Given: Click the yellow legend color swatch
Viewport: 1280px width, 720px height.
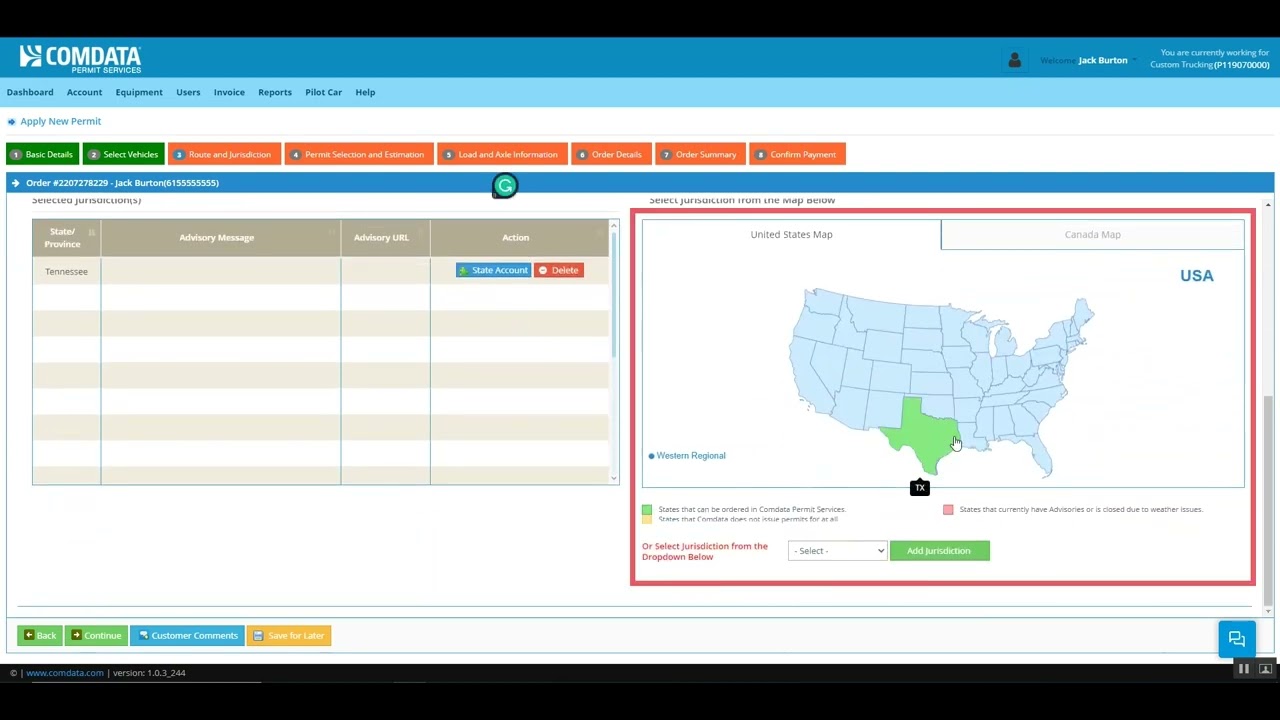Looking at the screenshot, I should pos(647,519).
